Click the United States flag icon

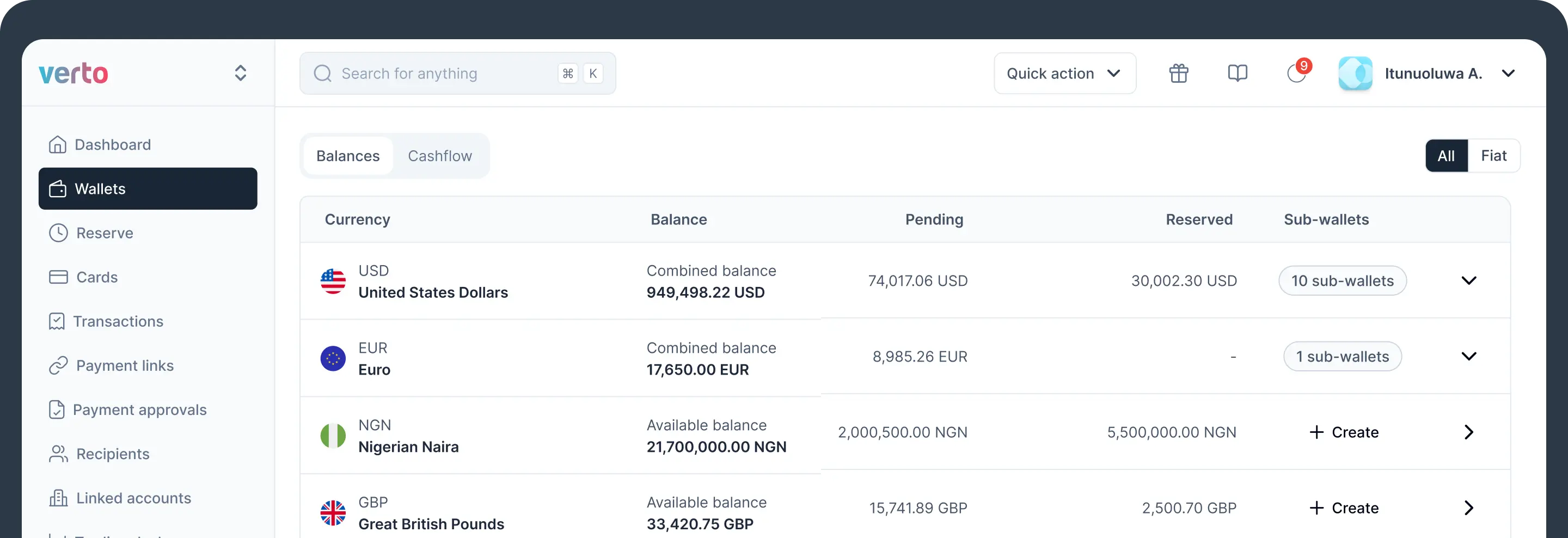coord(333,281)
